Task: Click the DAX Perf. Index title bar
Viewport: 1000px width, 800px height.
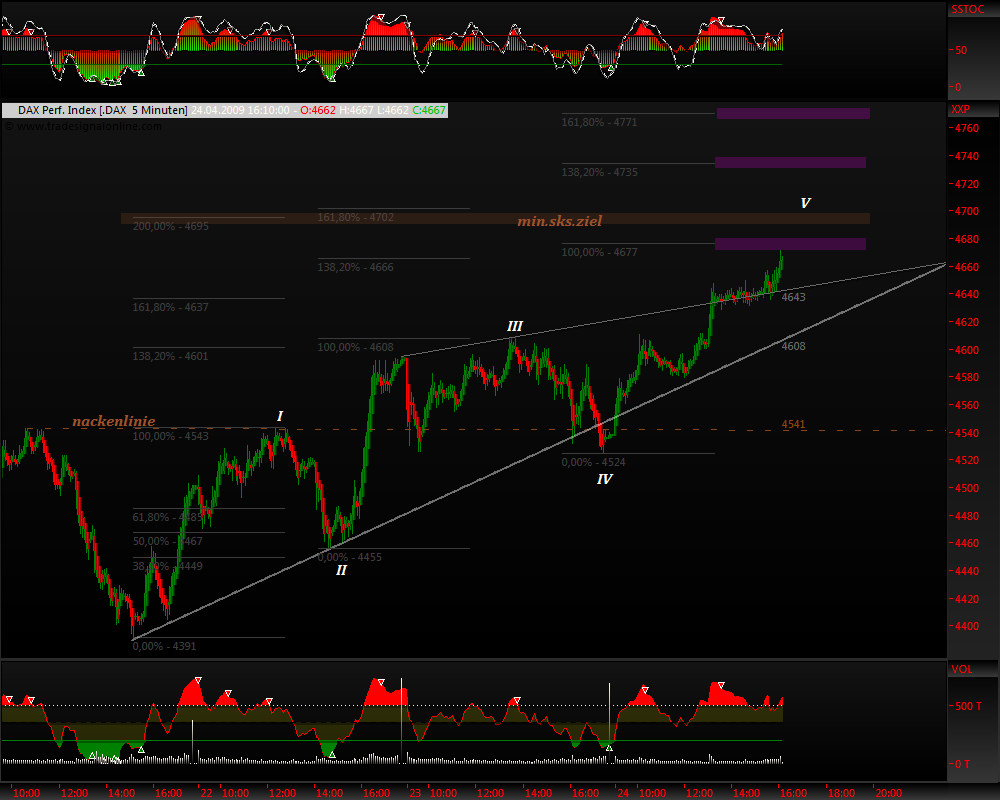Action: click(95, 110)
